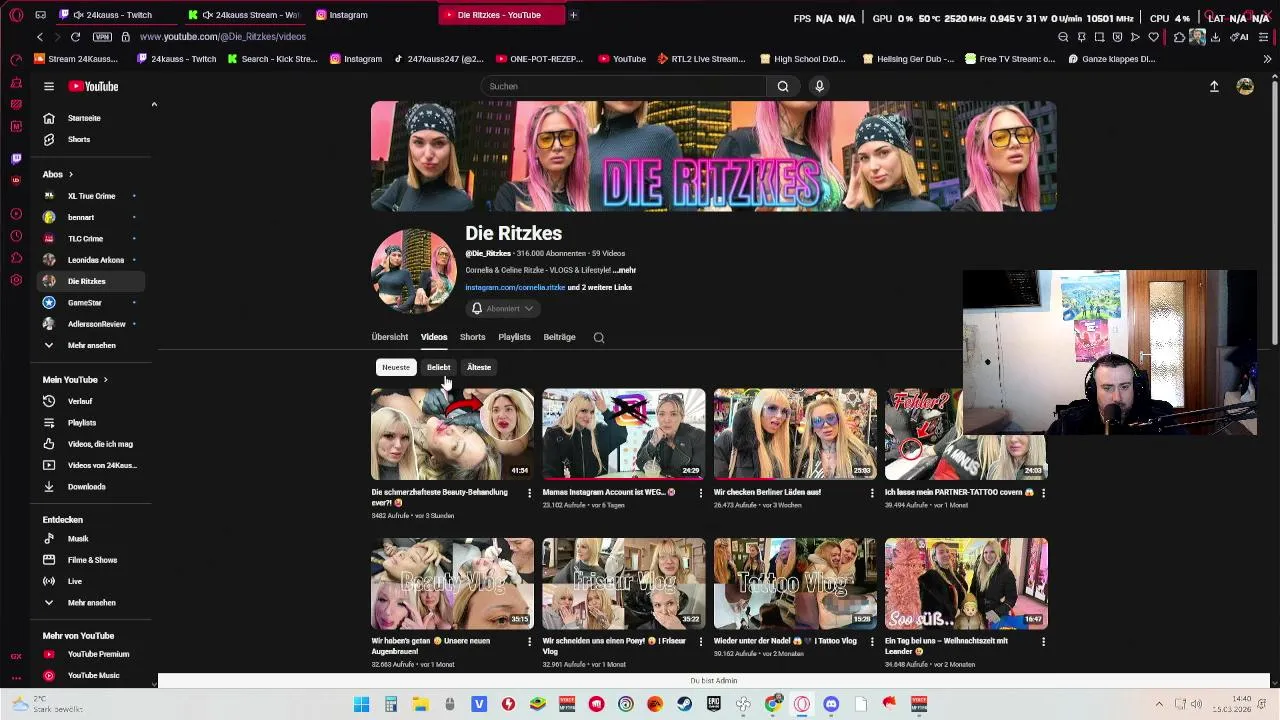This screenshot has width=1280, height=720.
Task: Click the heart bookmark icon in address bar
Action: pos(1153,37)
